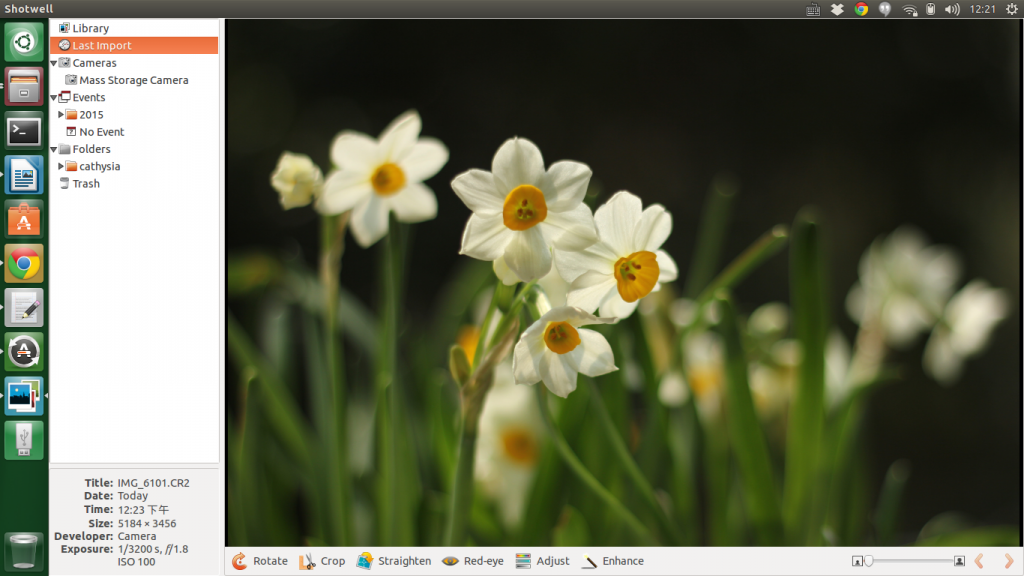Click the zoom-out small image icon
This screenshot has width=1024, height=576.
(857, 561)
